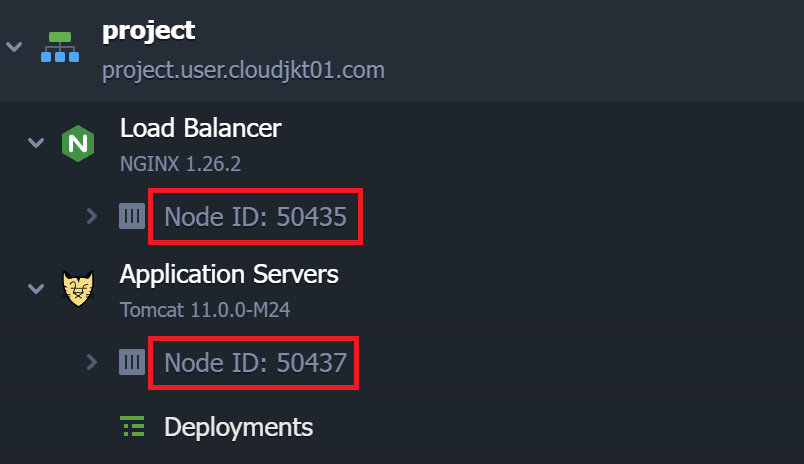804x464 pixels.
Task: Collapse the project environment chevron
Action: (x=14, y=47)
